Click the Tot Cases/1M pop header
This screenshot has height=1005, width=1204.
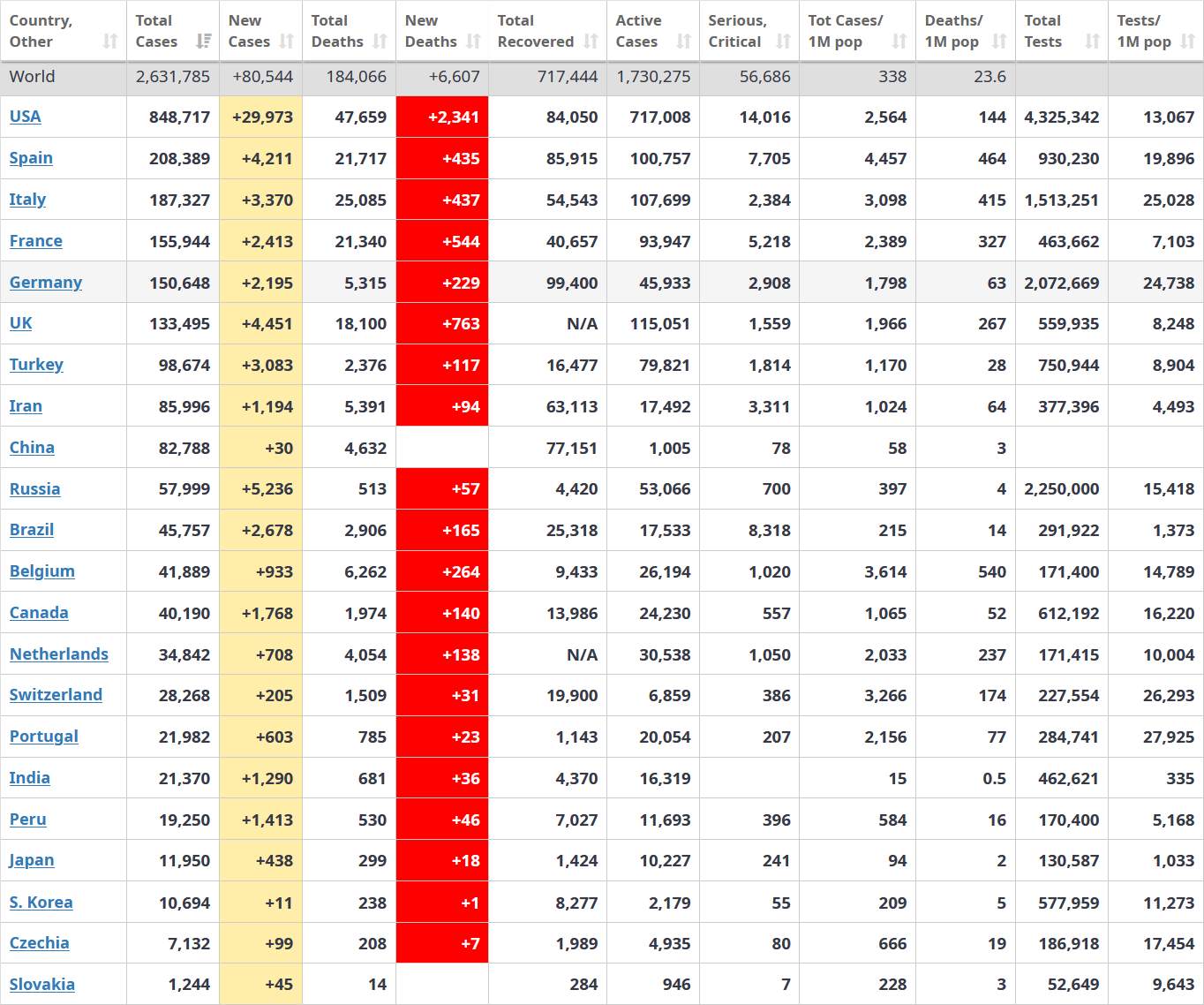(845, 31)
